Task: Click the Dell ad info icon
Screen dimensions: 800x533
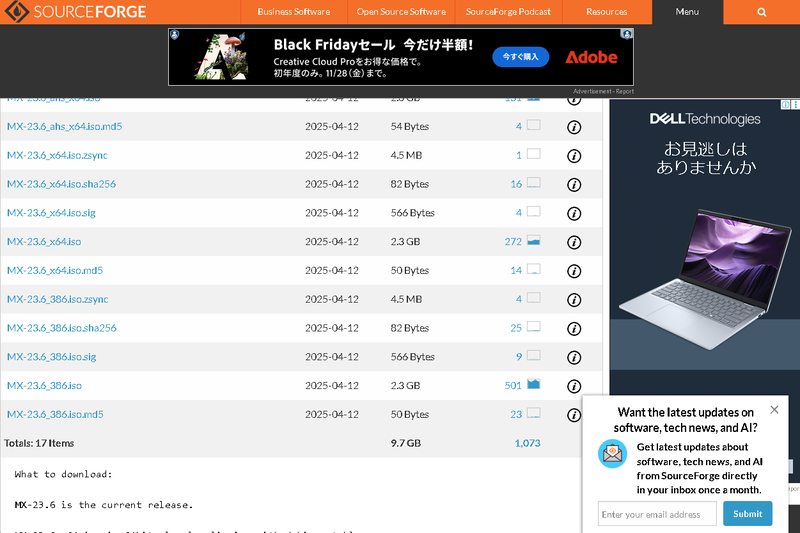Action: (x=786, y=105)
